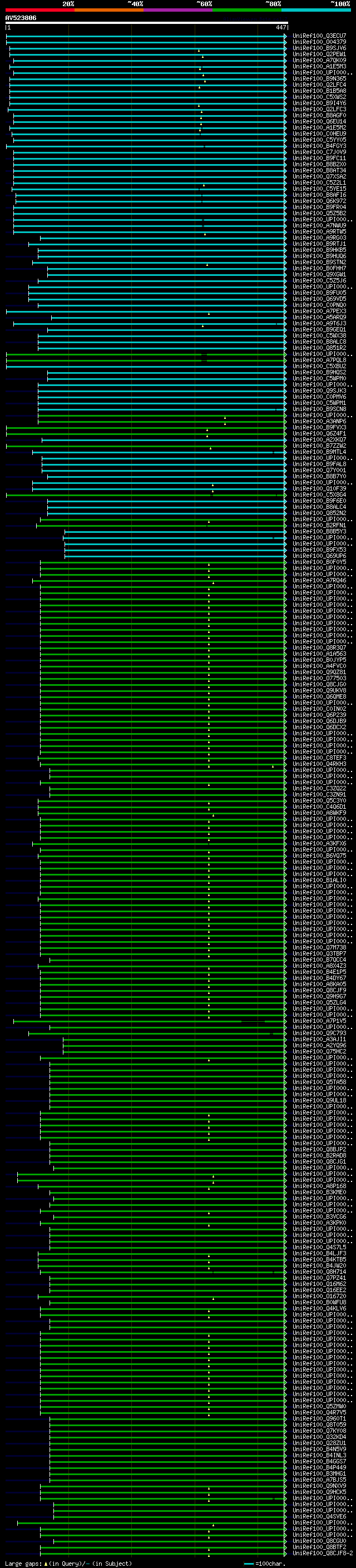Screen dimensions: 356x1568
Task: Click the label UniRef100_B9FU05
Action: (x=319, y=293)
